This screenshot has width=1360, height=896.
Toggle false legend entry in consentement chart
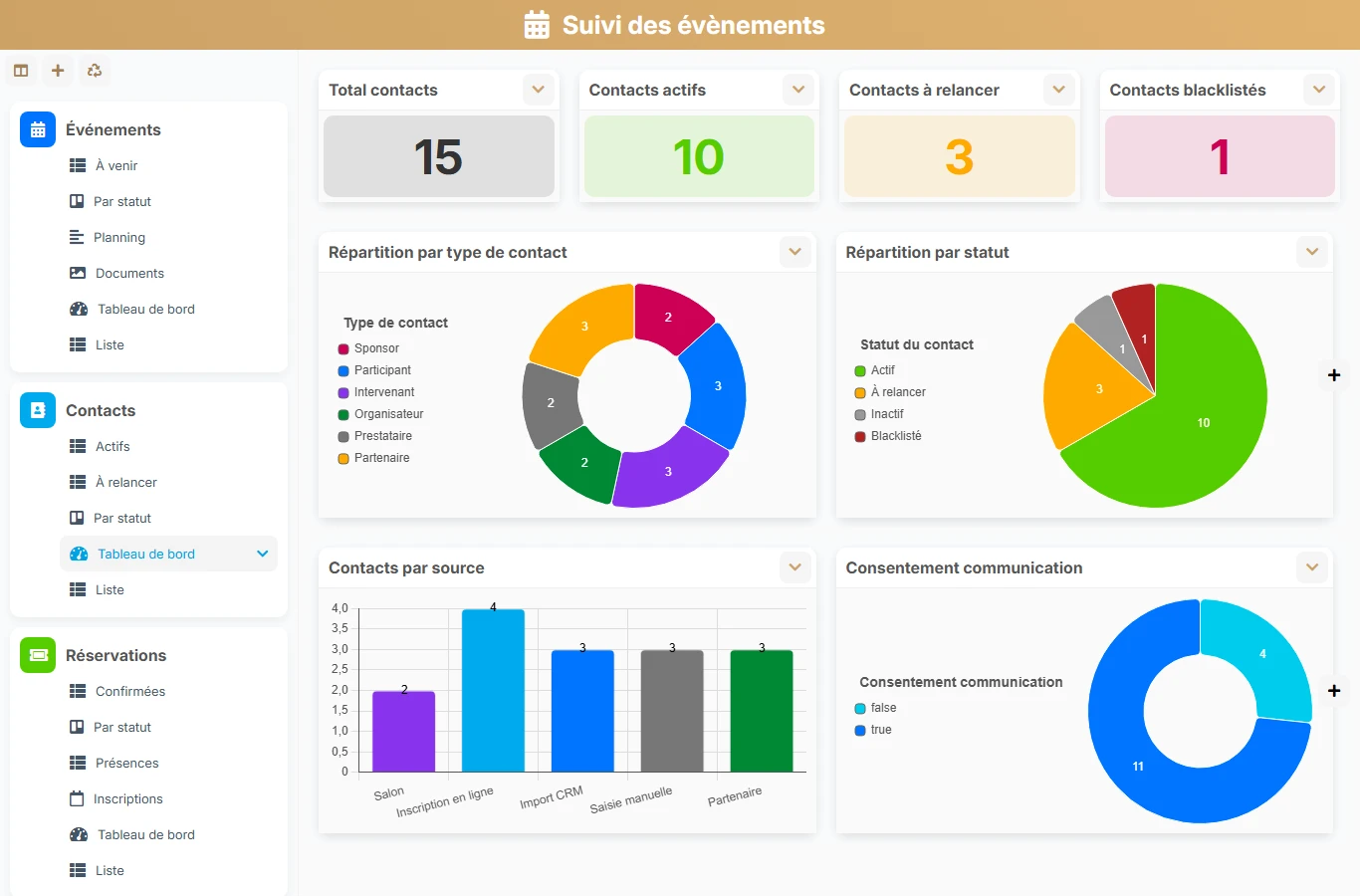tap(875, 708)
